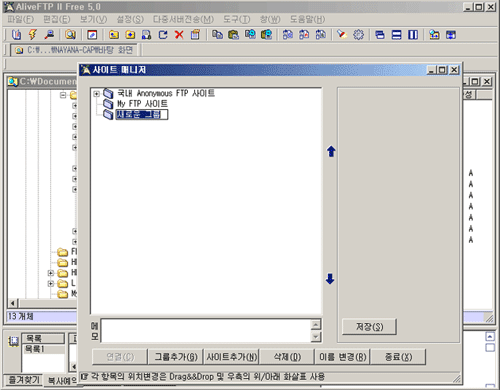The image size is (500, 390).
Task: Switch to the 복사예약 tab
Action: 62,381
